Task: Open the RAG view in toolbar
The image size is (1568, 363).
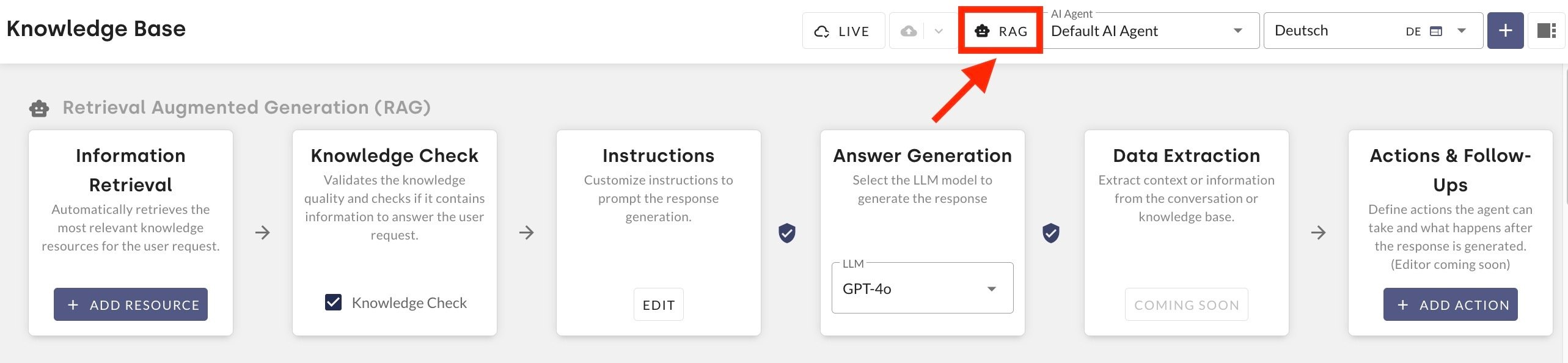Action: coord(1000,31)
